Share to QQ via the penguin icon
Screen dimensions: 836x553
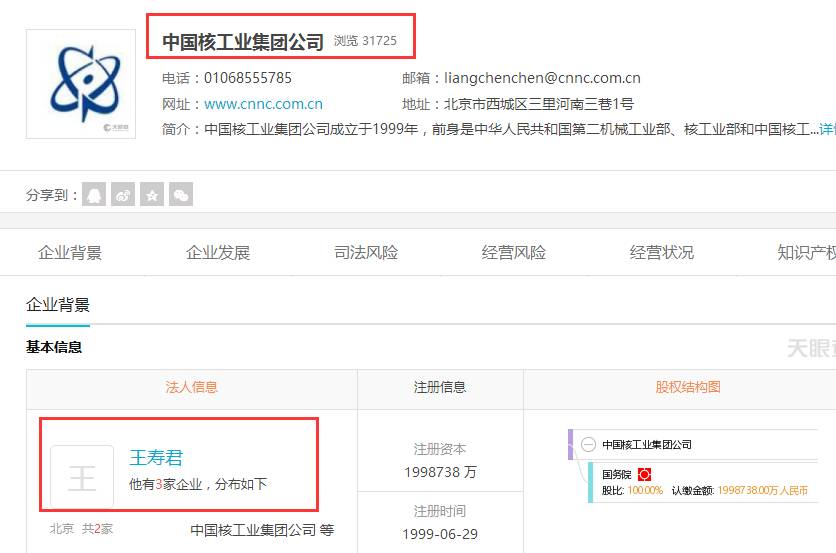(x=94, y=195)
